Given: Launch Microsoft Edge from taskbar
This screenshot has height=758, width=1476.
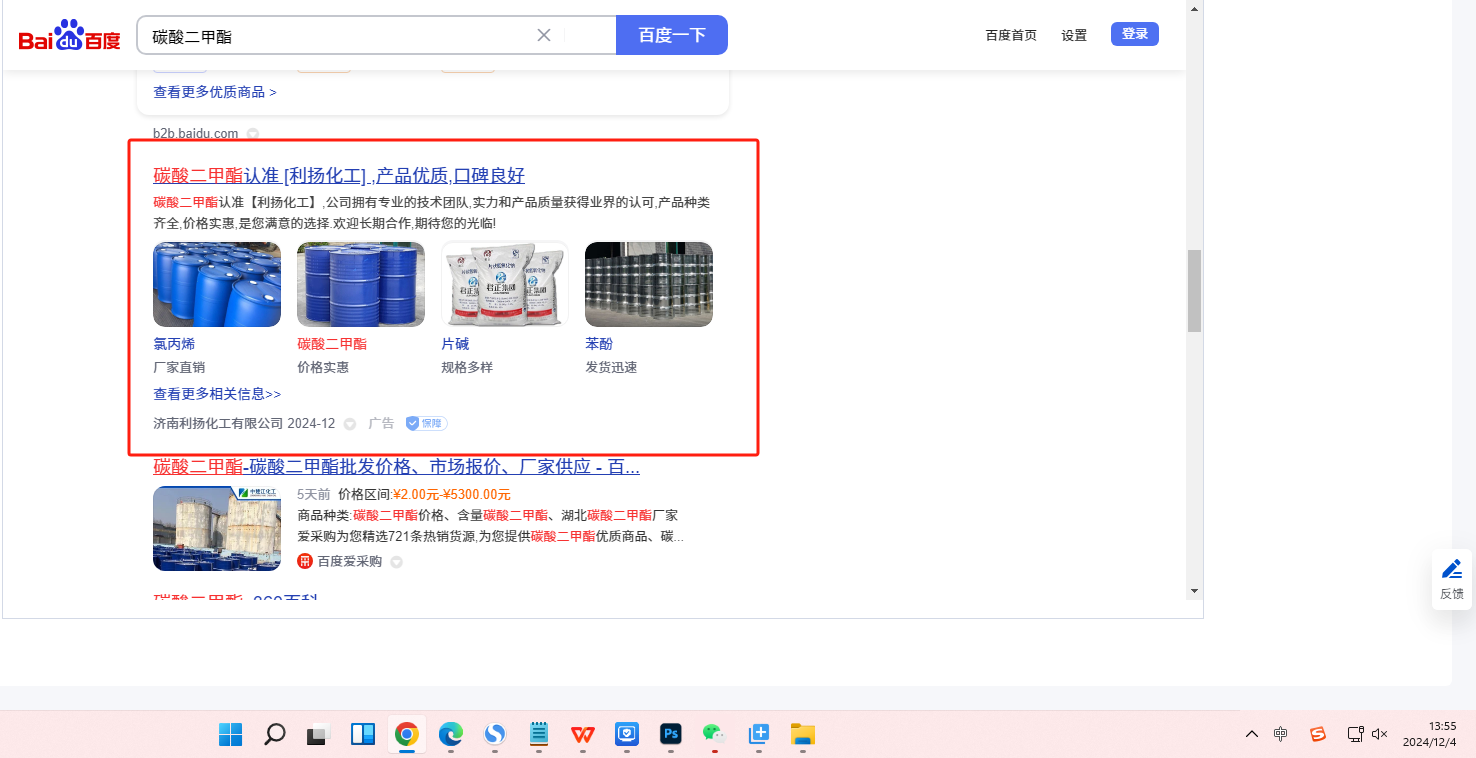Looking at the screenshot, I should [x=450, y=734].
